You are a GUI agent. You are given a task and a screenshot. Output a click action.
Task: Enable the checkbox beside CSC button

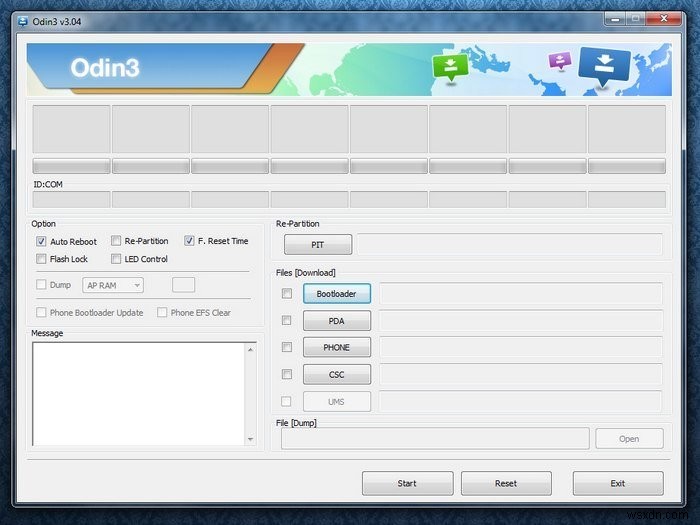(287, 374)
